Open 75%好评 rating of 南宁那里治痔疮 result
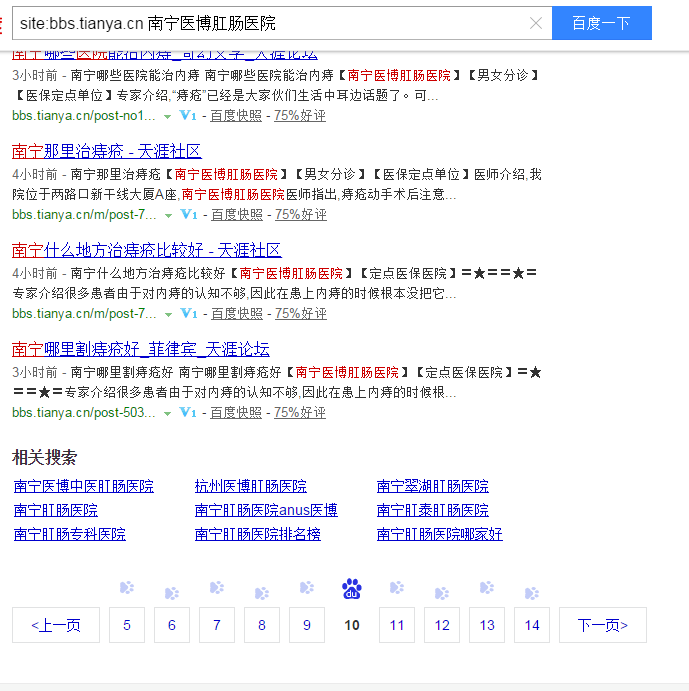Screen dimensions: 689x691 click(x=301, y=215)
